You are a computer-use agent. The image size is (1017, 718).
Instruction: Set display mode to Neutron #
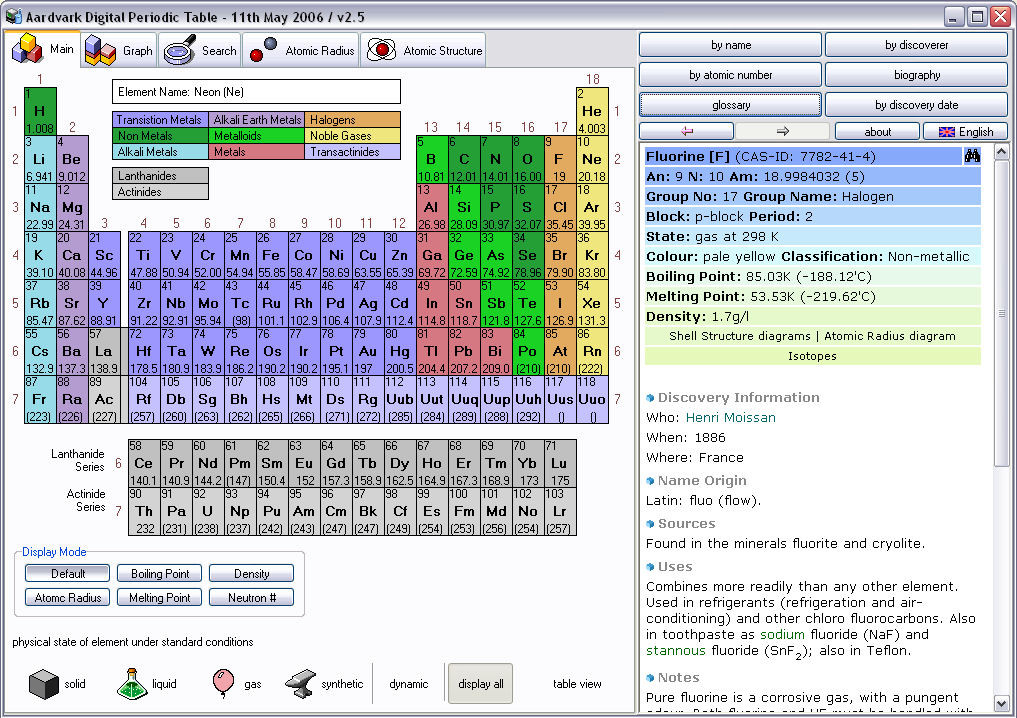(251, 597)
